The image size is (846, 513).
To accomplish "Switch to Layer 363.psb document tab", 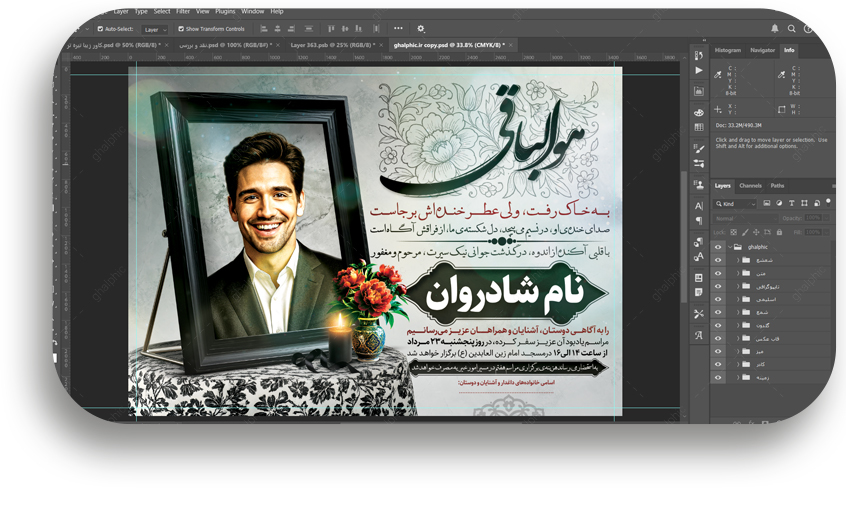I will click(x=329, y=45).
